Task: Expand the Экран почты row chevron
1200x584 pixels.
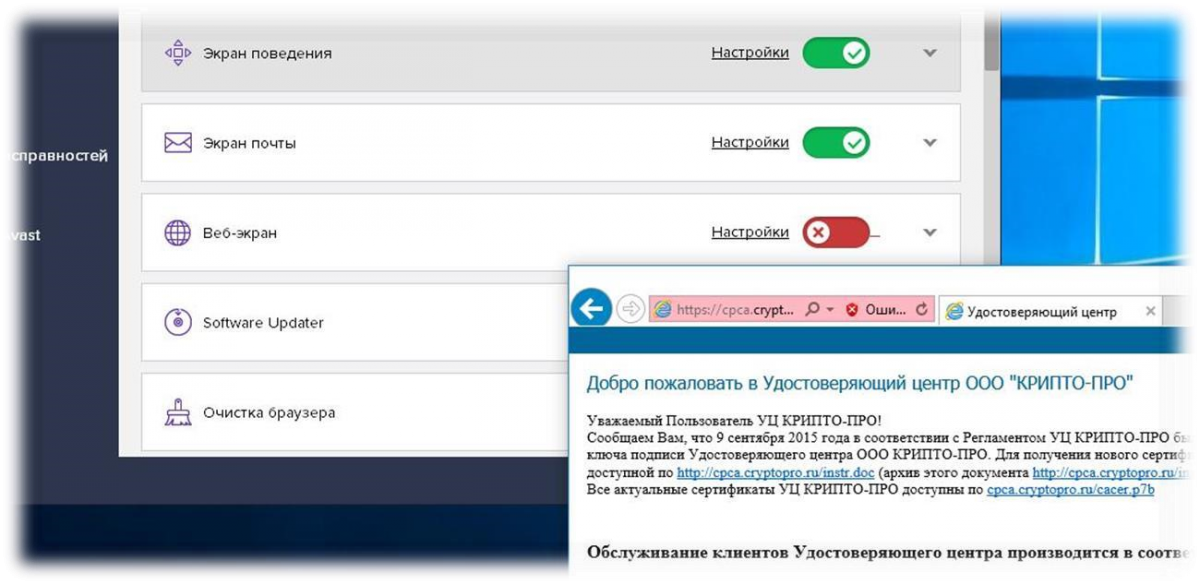Action: pos(930,143)
